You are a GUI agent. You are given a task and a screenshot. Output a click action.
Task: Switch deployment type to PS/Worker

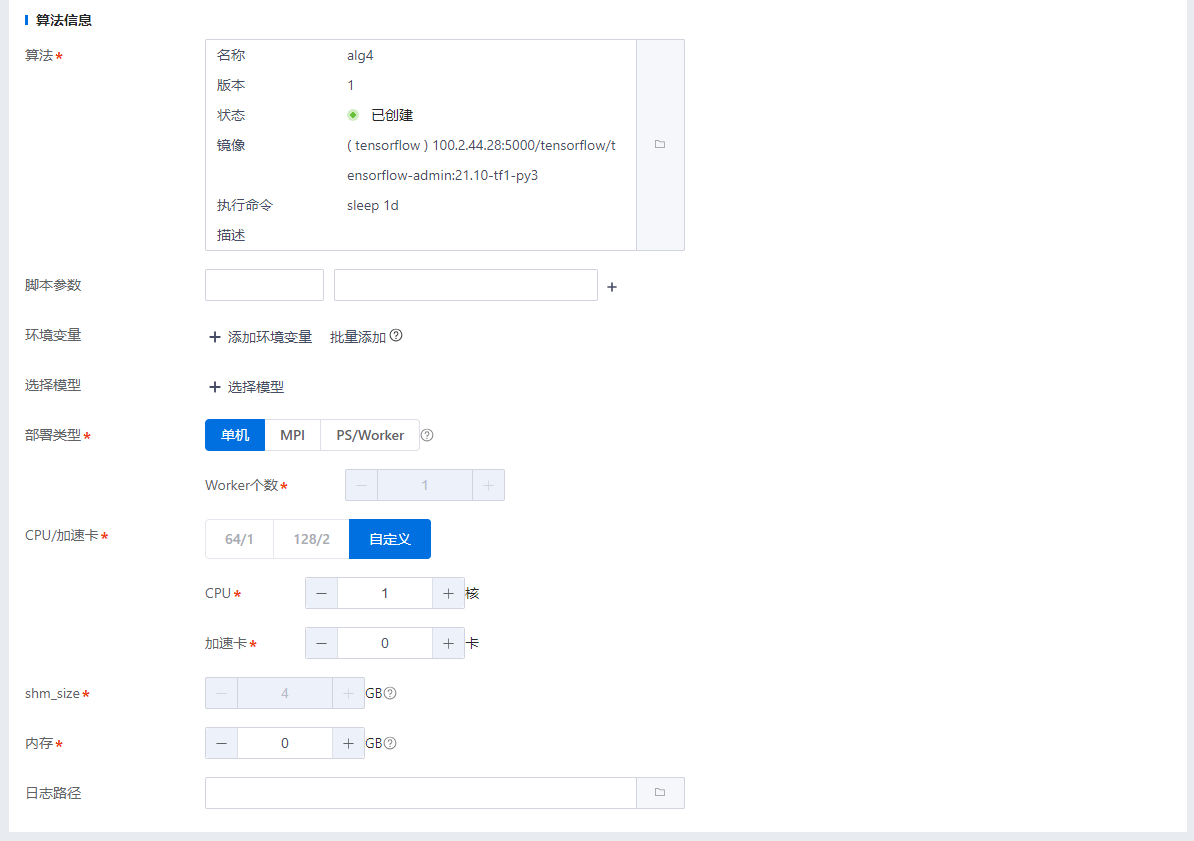(370, 435)
